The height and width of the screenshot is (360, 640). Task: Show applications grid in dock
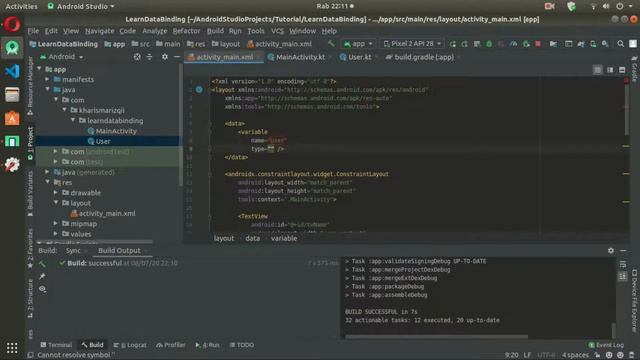(12, 348)
